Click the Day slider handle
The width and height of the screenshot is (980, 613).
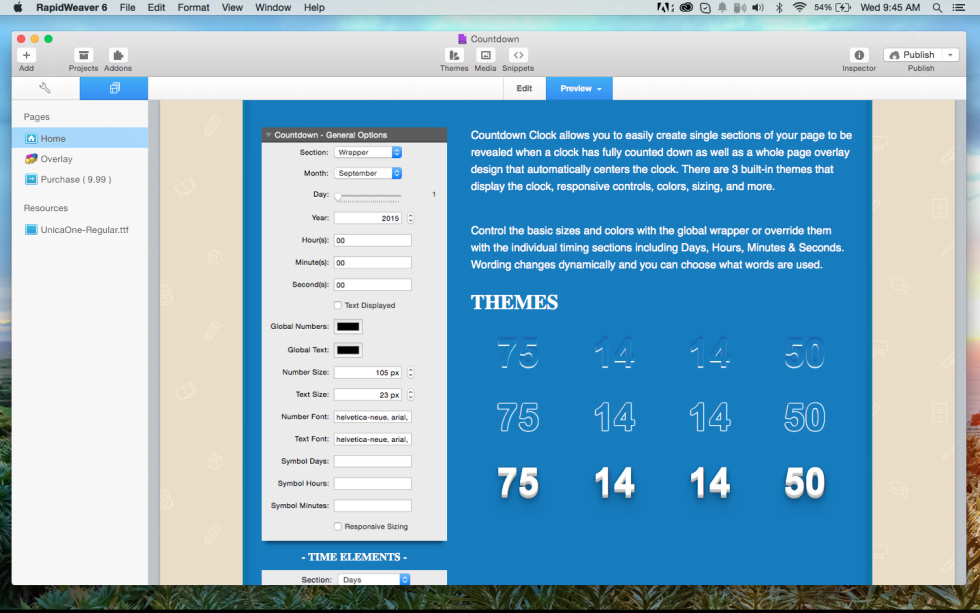pos(338,196)
